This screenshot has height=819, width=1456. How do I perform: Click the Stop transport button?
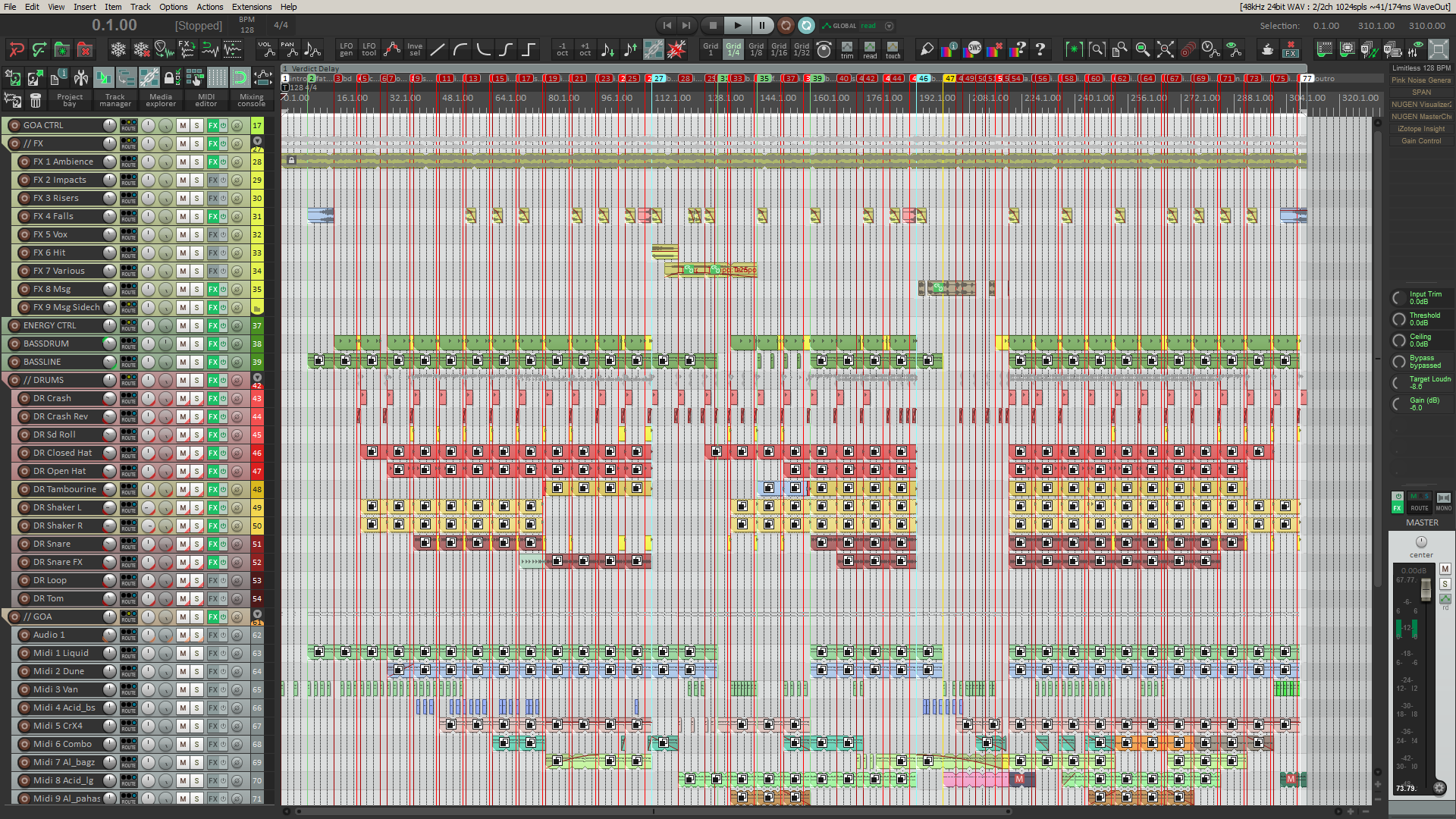click(713, 26)
